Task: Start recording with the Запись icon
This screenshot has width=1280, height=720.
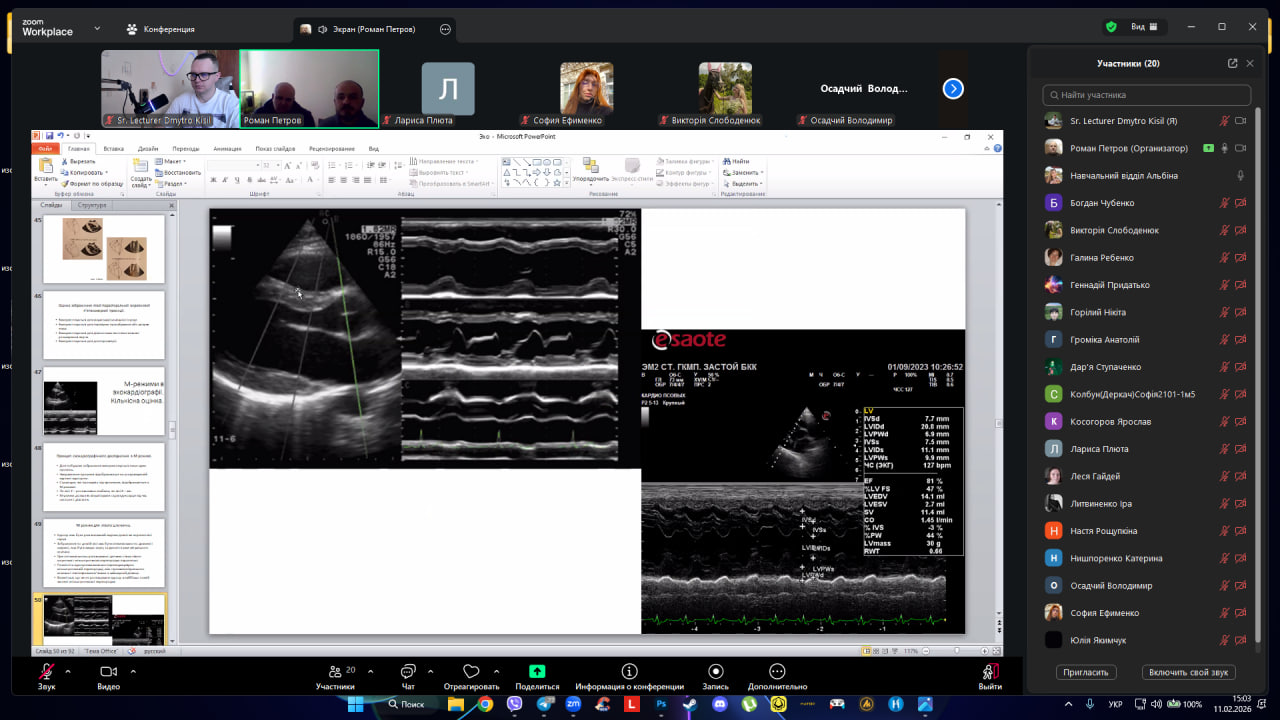Action: point(715,672)
